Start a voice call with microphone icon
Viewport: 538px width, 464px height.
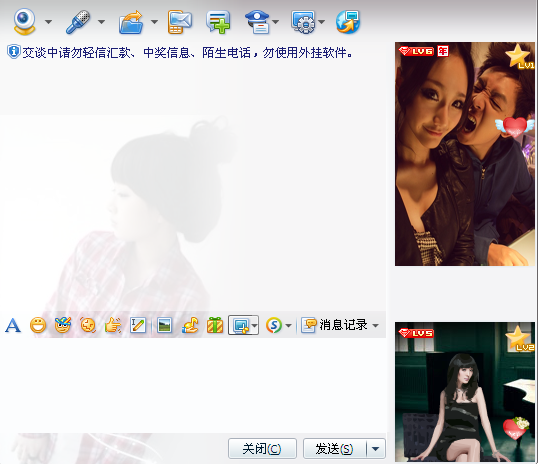[78, 22]
